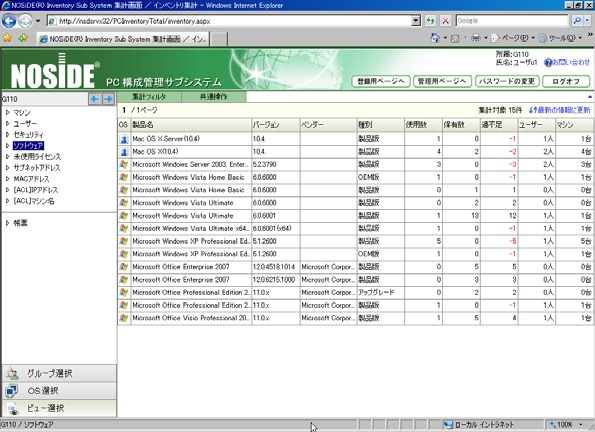Click the zoom magnifier icon at 100%
This screenshot has width=595, height=432.
(552, 424)
